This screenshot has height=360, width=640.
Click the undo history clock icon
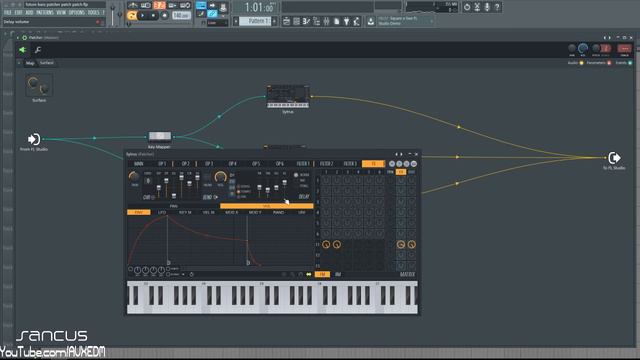(467, 7)
